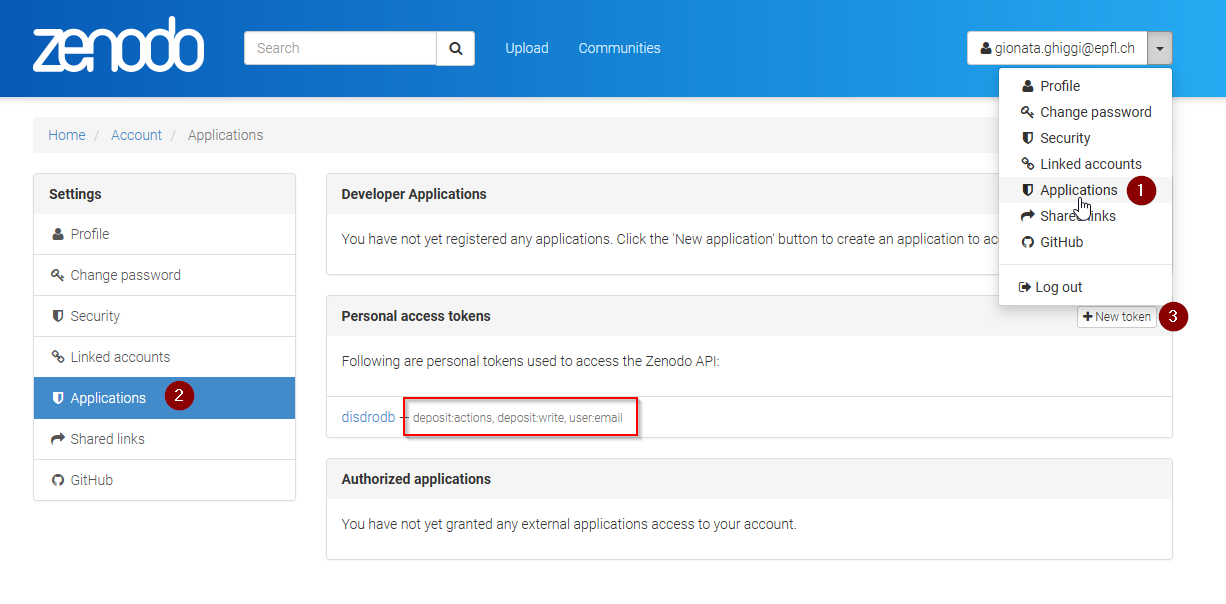Image resolution: width=1226 pixels, height=604 pixels.
Task: Open the disdrodb token link
Action: tap(368, 417)
